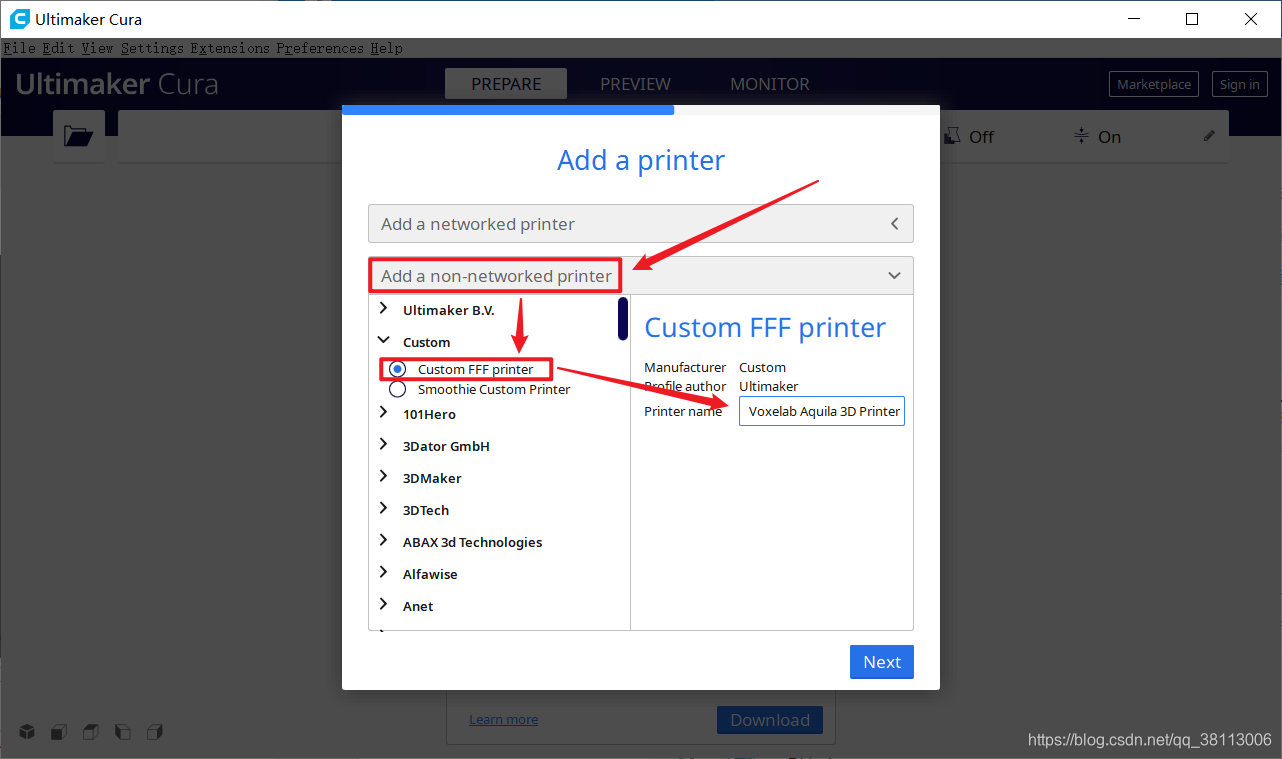Select Custom FFF printer radio button
The width and height of the screenshot is (1282, 759).
(398, 369)
